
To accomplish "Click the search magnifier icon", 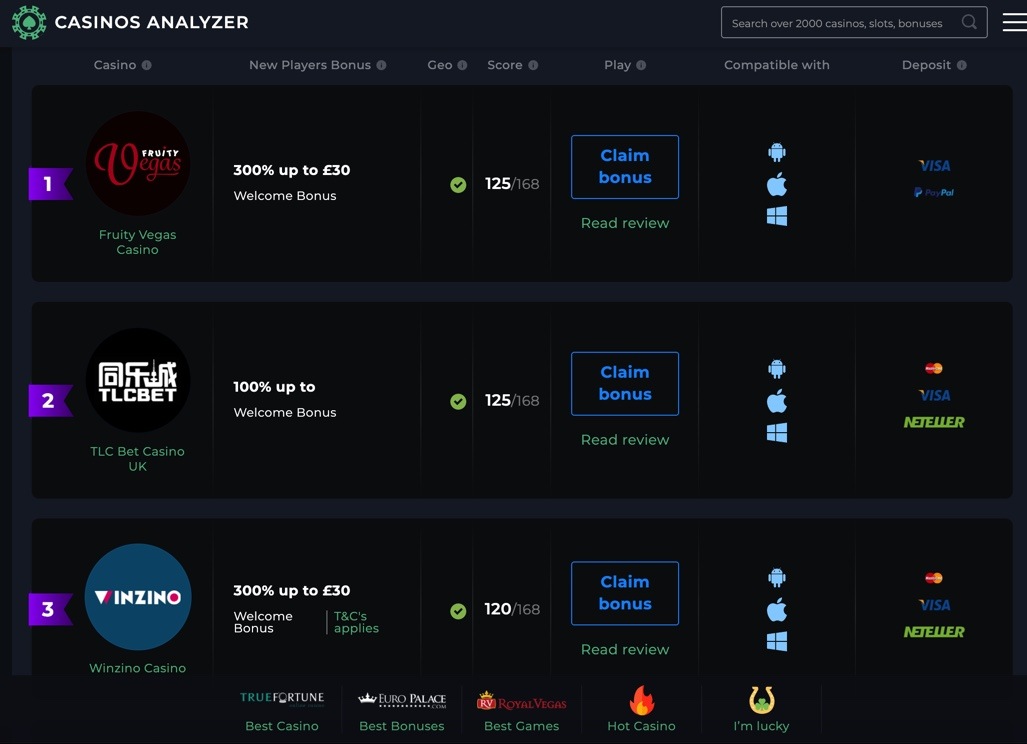I will coord(969,22).
